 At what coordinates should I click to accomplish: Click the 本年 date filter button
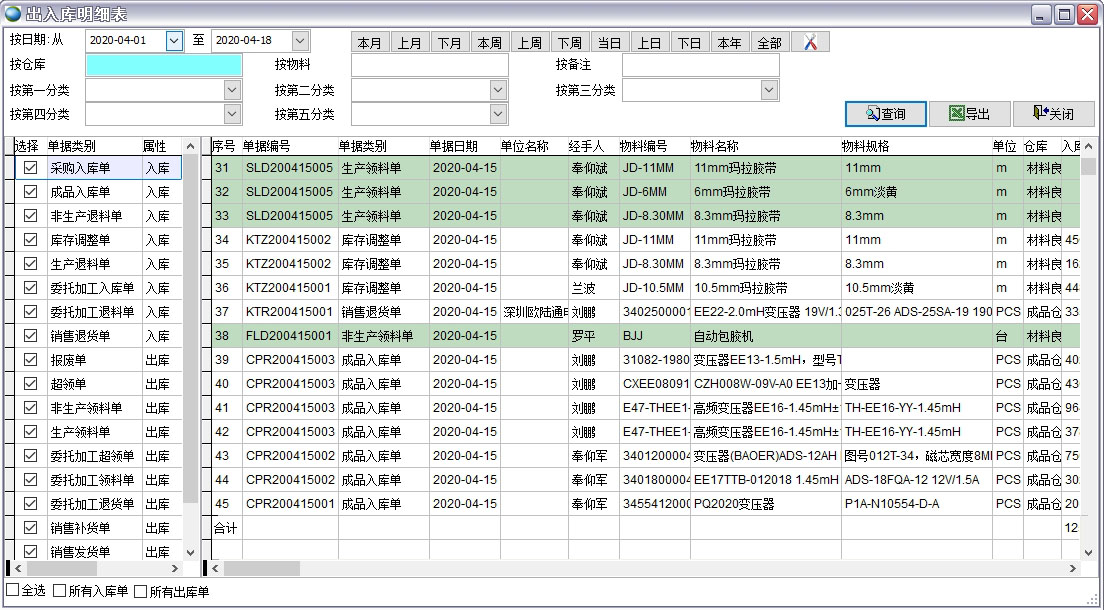[x=729, y=41]
